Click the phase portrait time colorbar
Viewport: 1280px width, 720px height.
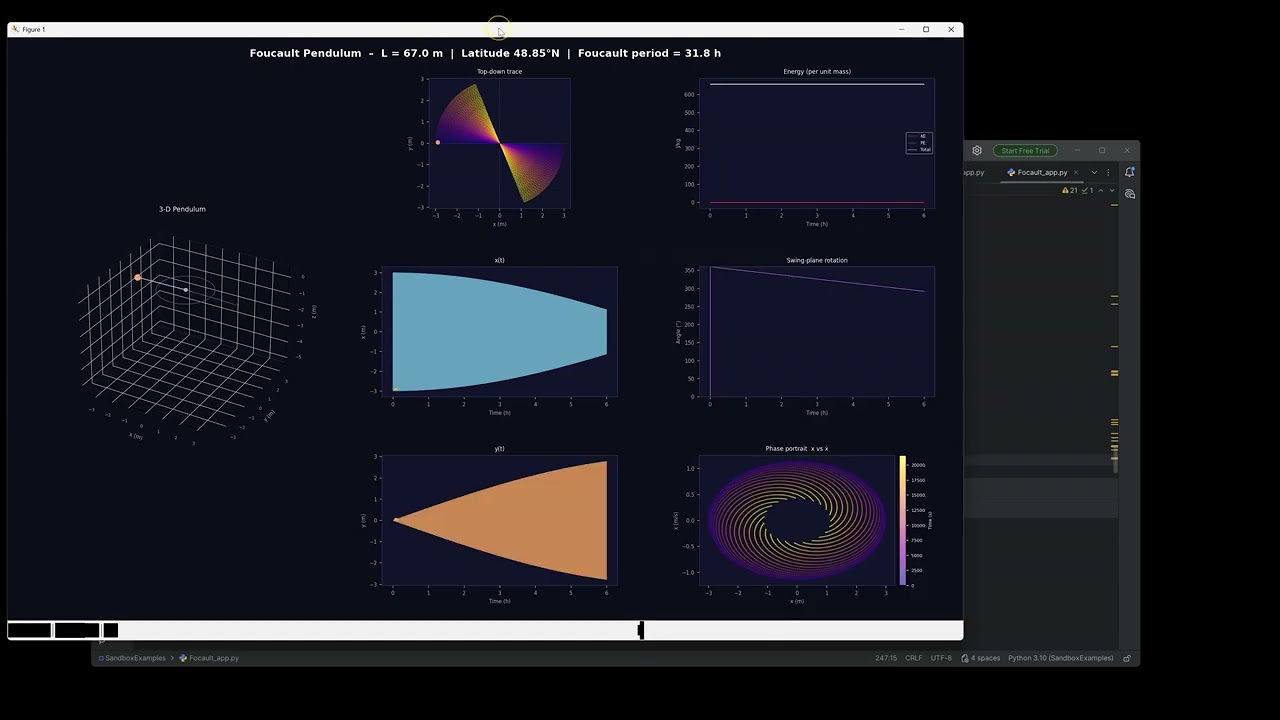pos(902,520)
